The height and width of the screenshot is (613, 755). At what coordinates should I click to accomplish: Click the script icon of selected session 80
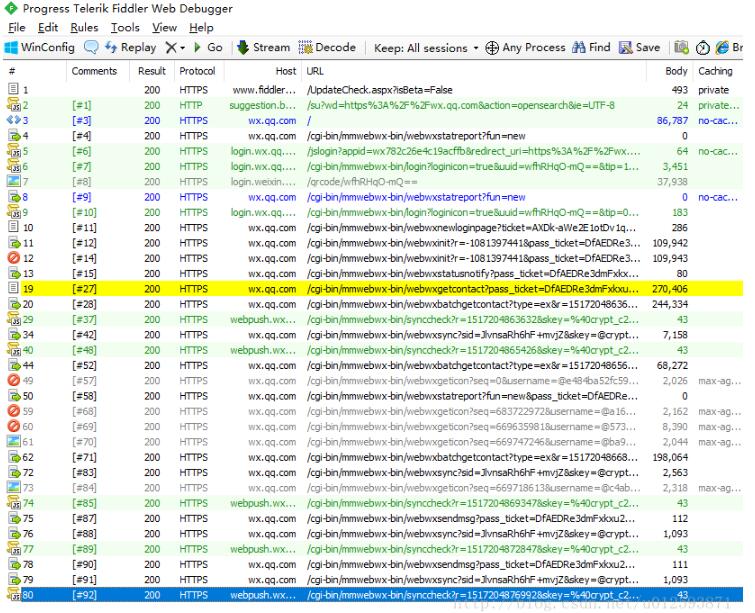(13, 595)
